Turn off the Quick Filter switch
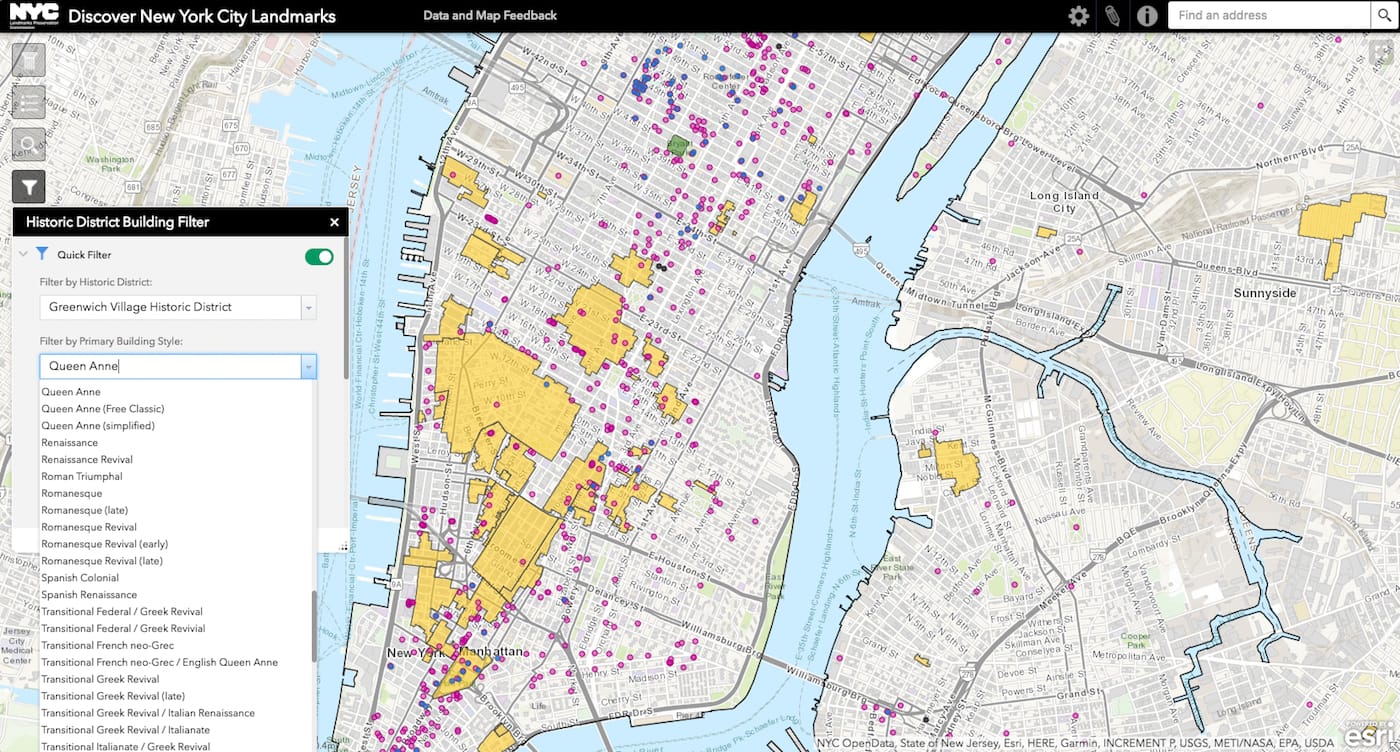This screenshot has height=752, width=1400. (319, 257)
